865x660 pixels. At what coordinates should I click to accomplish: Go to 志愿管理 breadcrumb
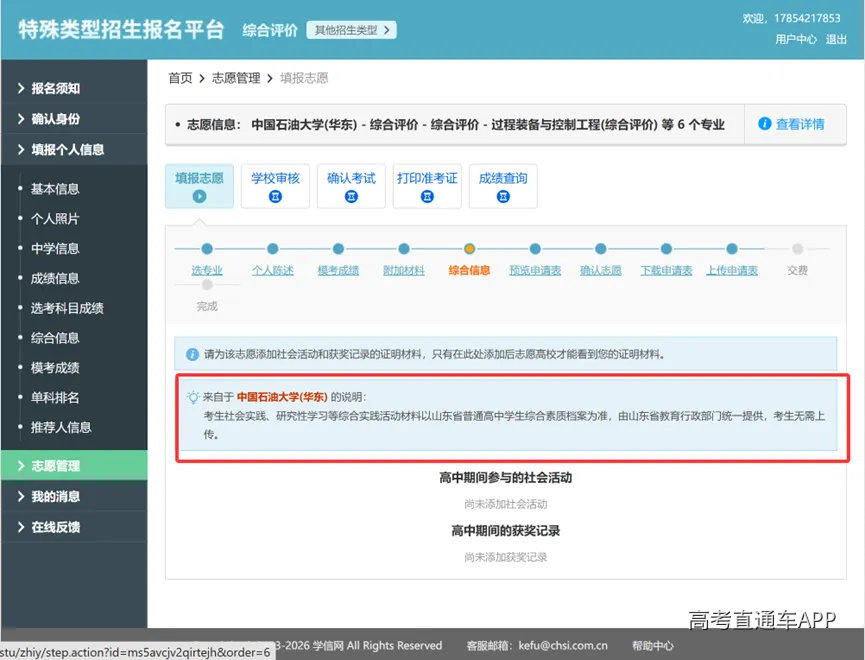[x=236, y=78]
